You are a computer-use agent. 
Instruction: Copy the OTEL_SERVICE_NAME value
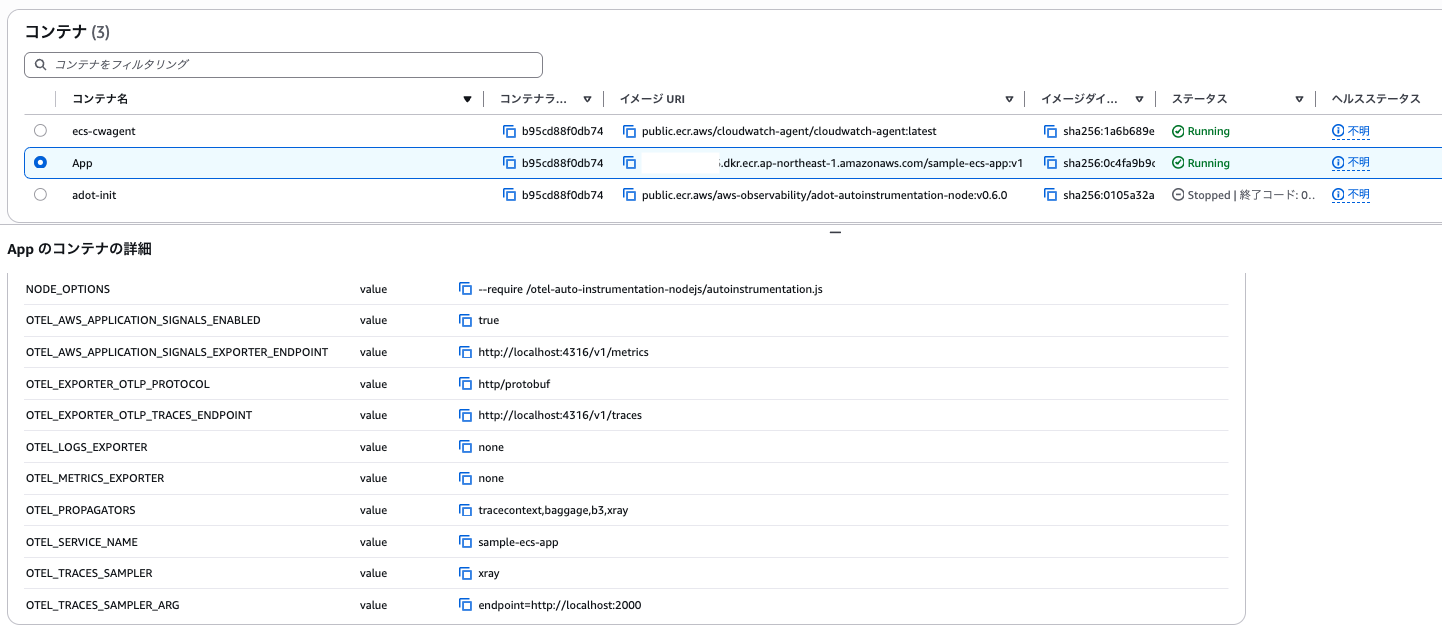465,542
